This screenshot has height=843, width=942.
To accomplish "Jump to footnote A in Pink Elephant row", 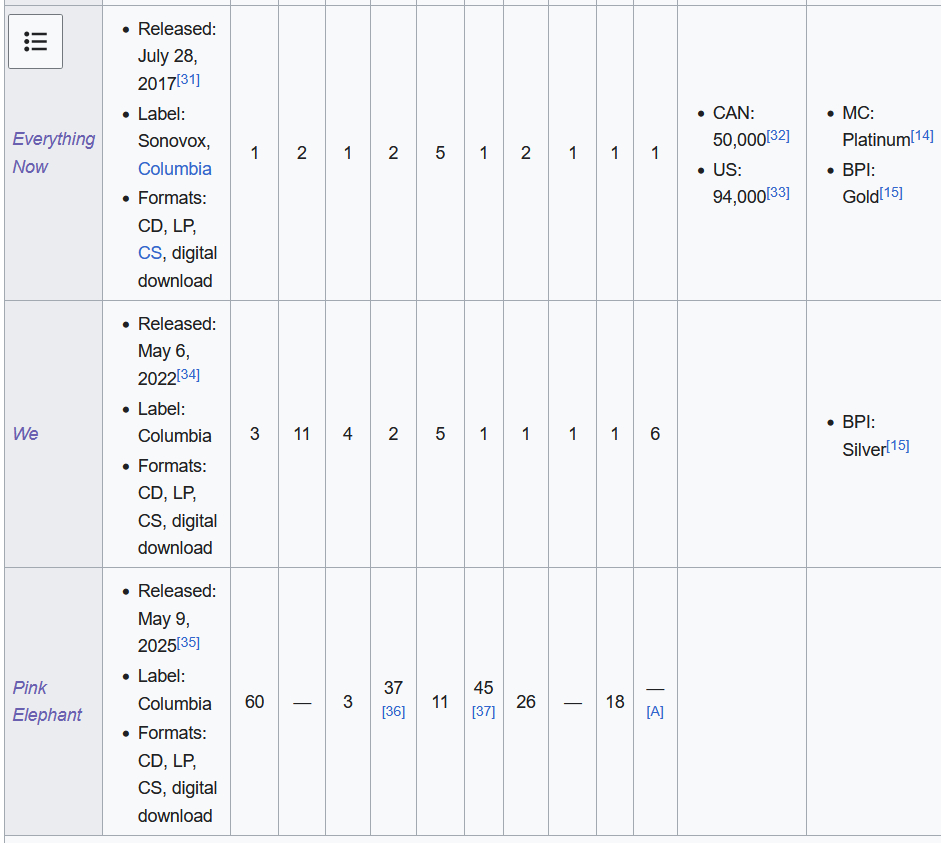I will tap(655, 712).
